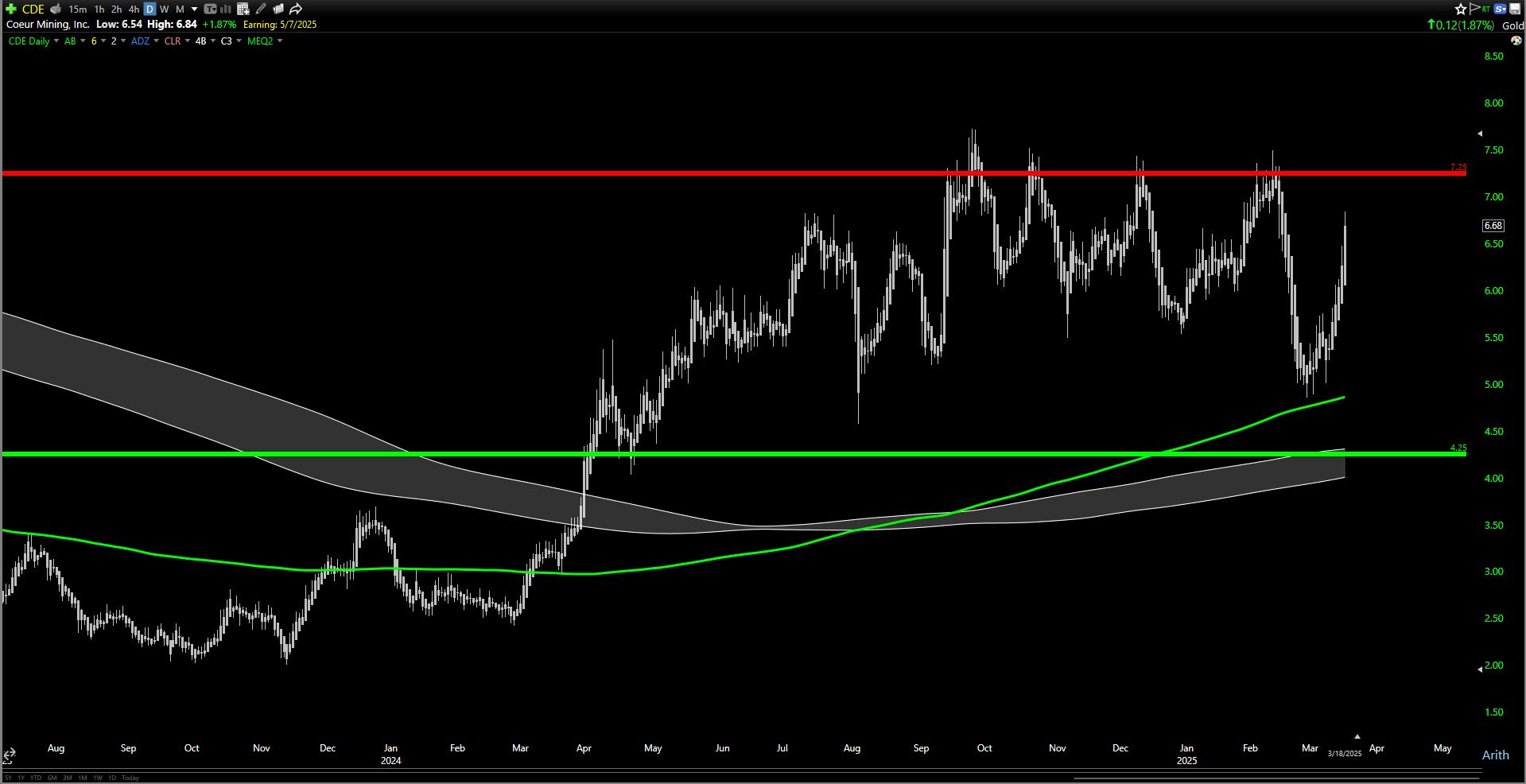Select the pencil drawing tool
This screenshot has height=784, width=1526.
point(261,9)
